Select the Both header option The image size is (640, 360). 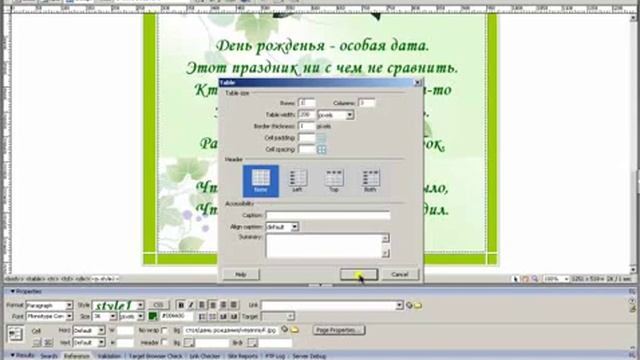pyautogui.click(x=370, y=181)
